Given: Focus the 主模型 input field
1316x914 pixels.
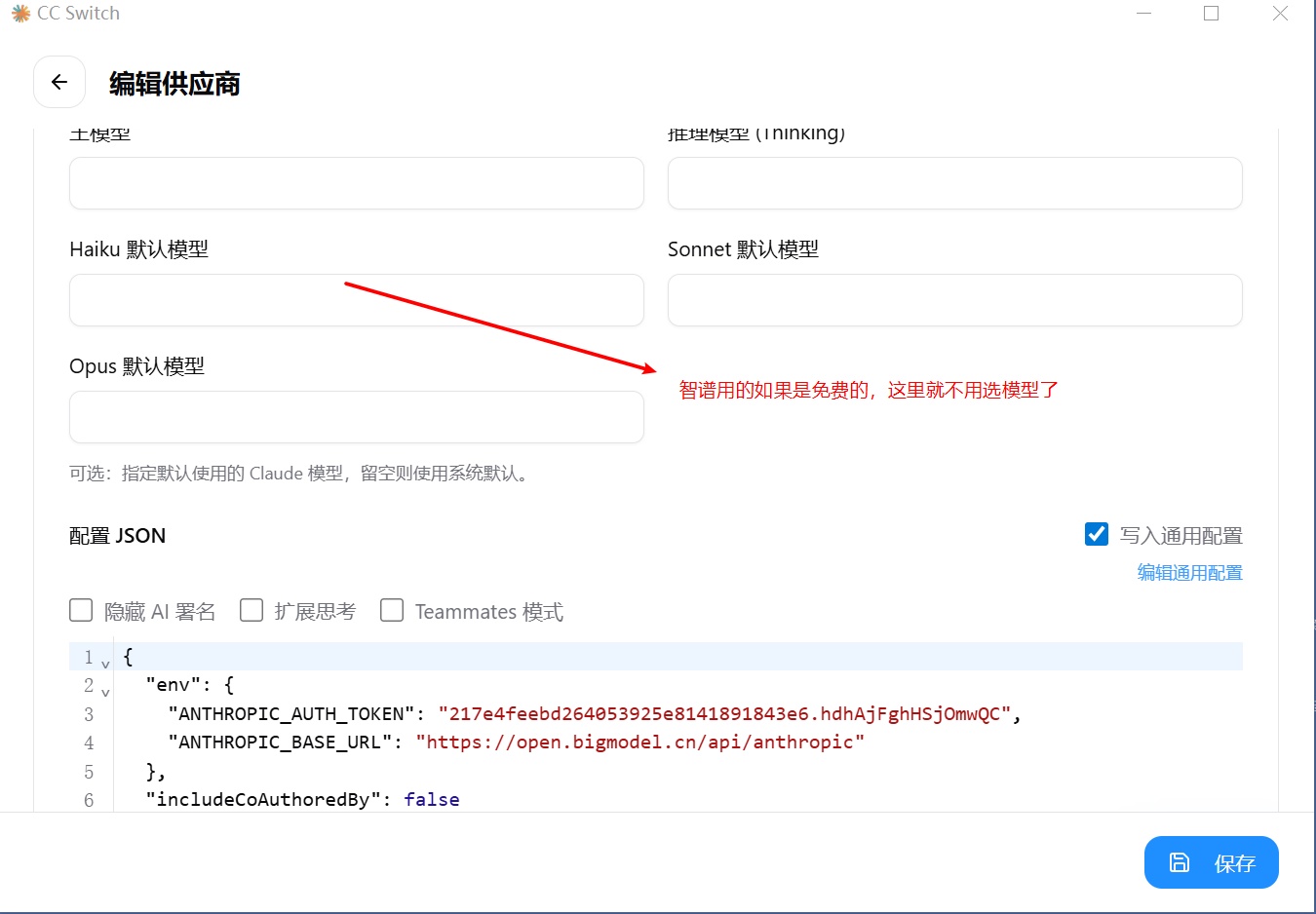Looking at the screenshot, I should pyautogui.click(x=357, y=183).
